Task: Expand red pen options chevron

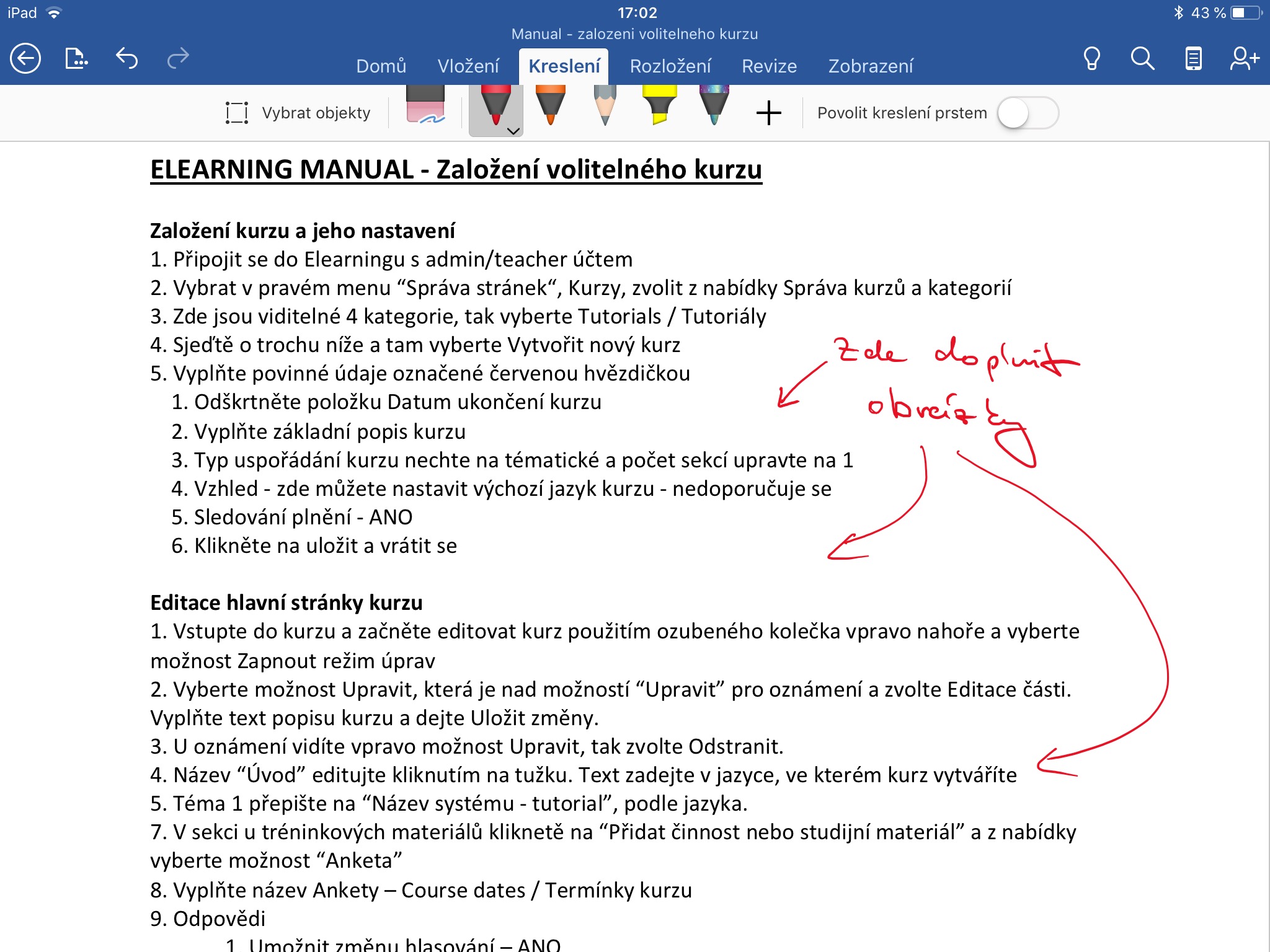Action: (x=513, y=131)
